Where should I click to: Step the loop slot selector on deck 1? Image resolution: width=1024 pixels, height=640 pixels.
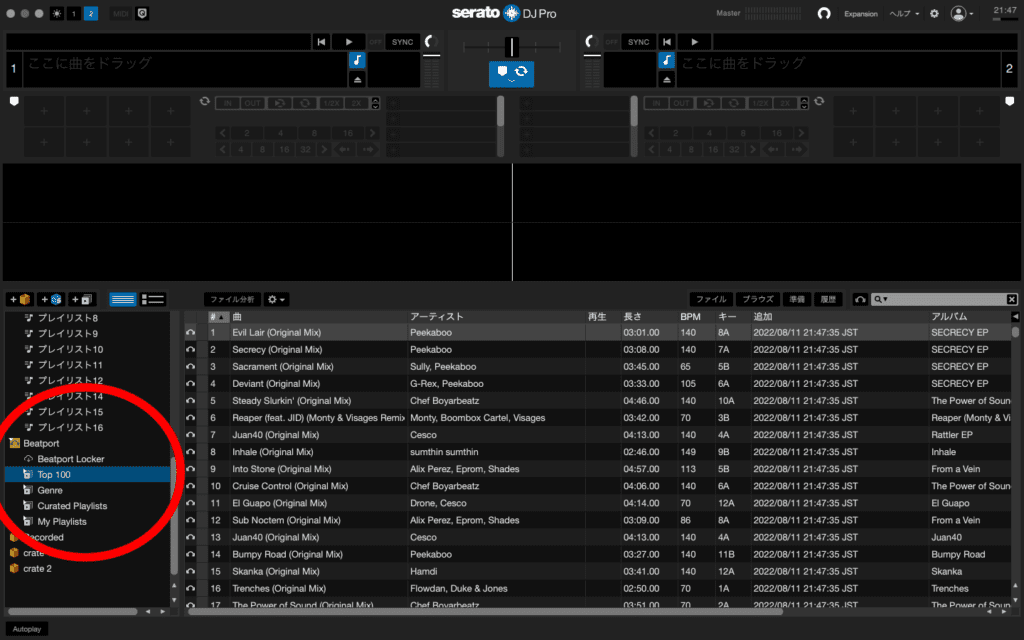(375, 103)
